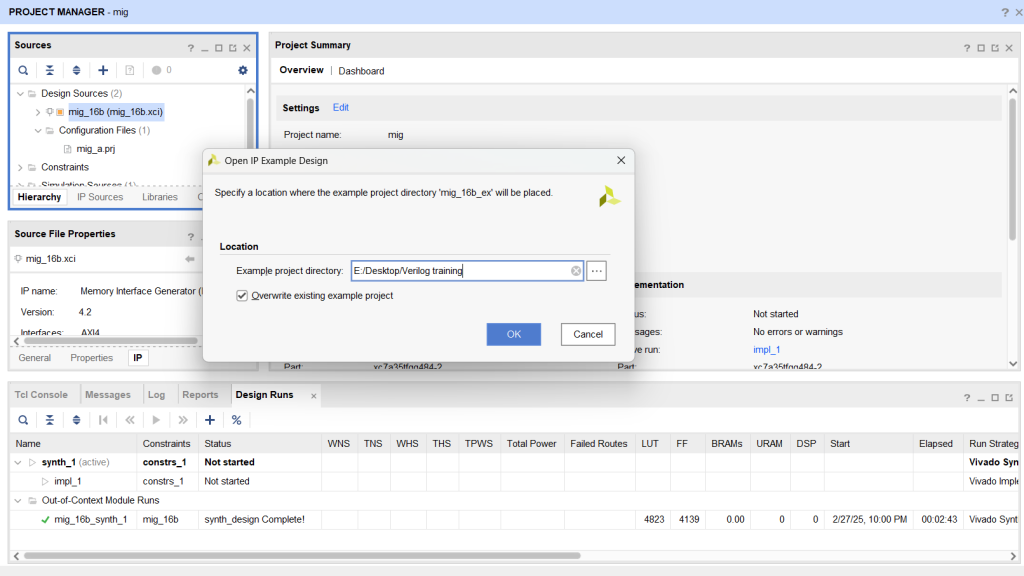The height and width of the screenshot is (576, 1024).
Task: Collapse all in Sources panel toolbar
Action: click(x=50, y=71)
